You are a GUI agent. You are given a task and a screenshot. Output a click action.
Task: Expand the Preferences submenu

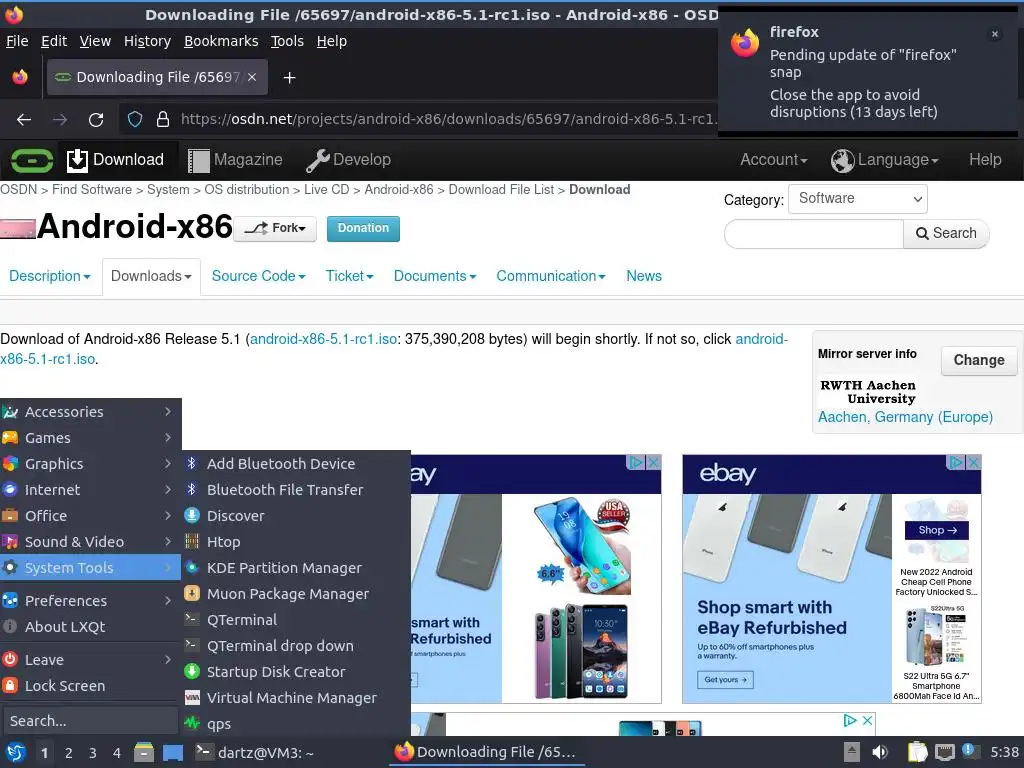[x=90, y=601]
